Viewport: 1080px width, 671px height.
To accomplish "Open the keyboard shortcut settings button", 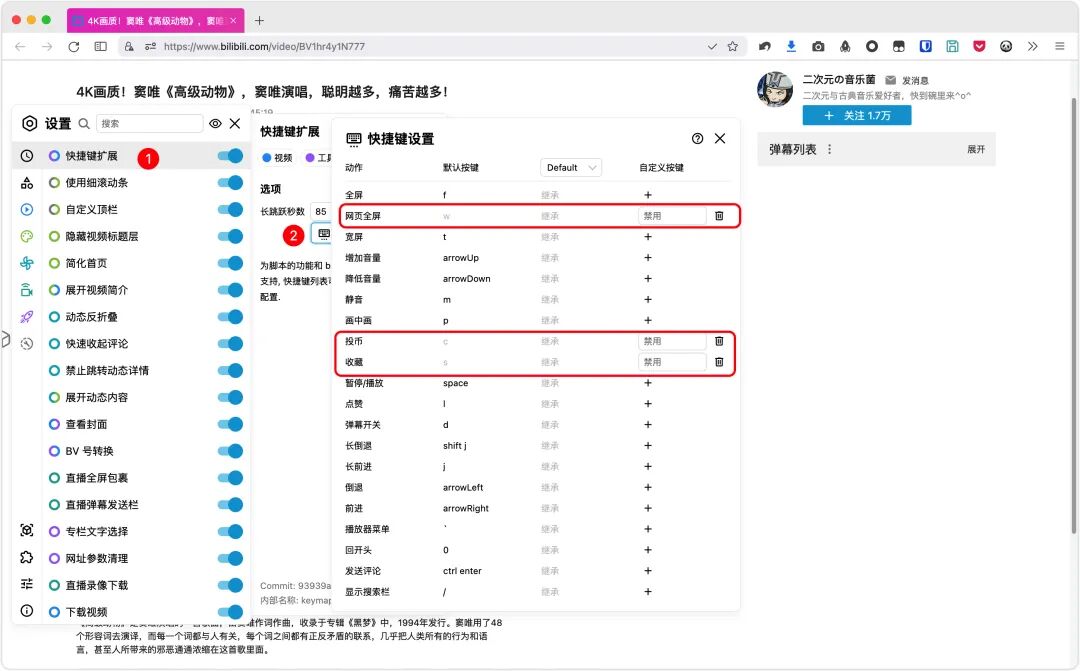I will coord(324,234).
